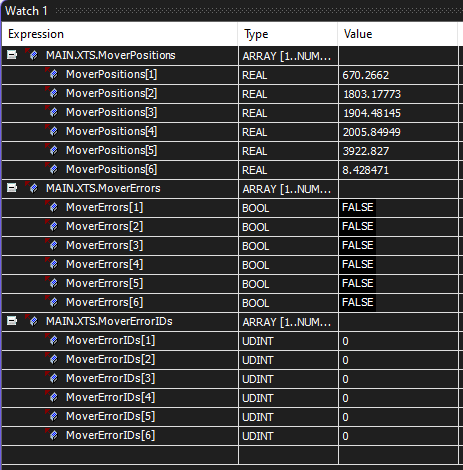Select the MoverPositions[4] row name
463x470 pixels.
111,131
